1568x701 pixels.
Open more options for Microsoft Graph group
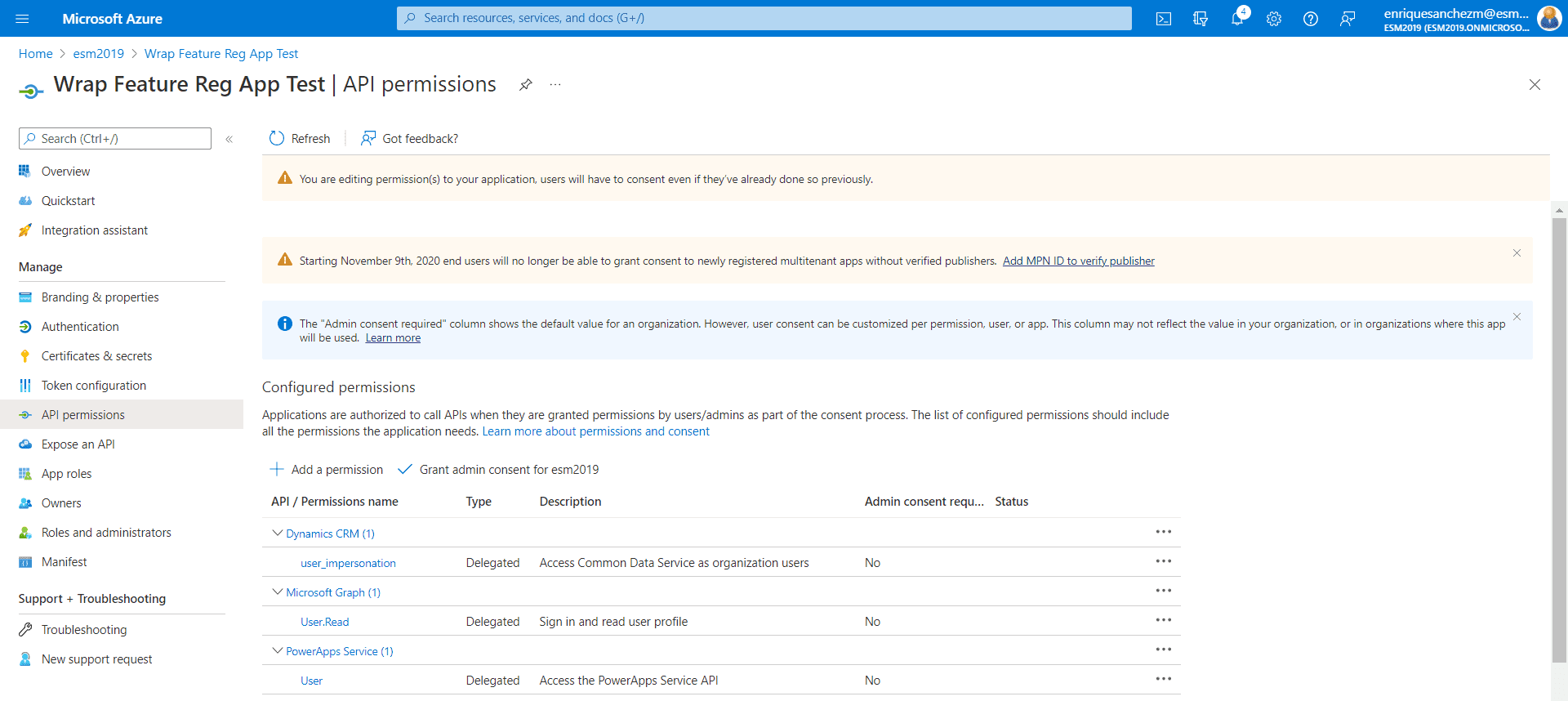(1164, 591)
